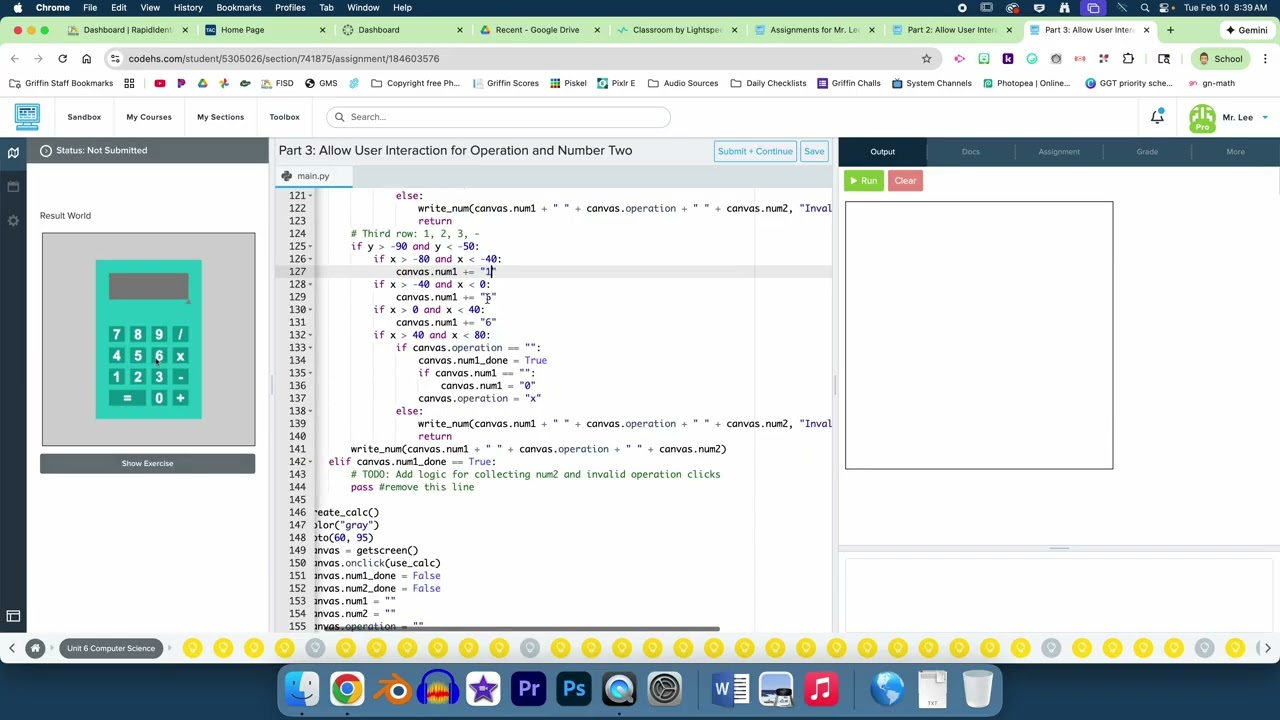This screenshot has width=1280, height=720.
Task: Open the calendar icon in the left sidebar
Action: (13, 187)
